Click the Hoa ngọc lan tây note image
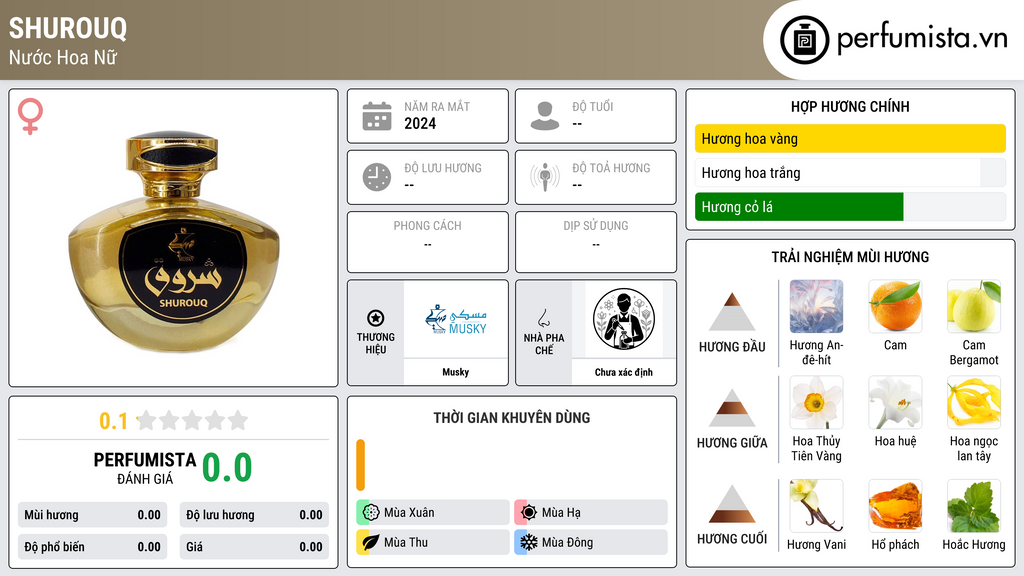Viewport: 1024px width, 576px height. (x=974, y=402)
